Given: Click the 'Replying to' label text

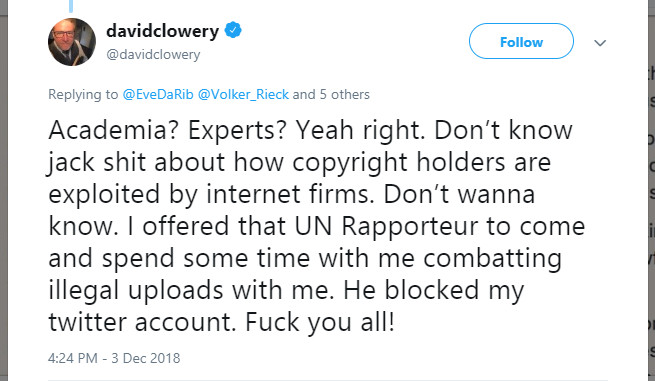Looking at the screenshot, I should (x=83, y=95).
